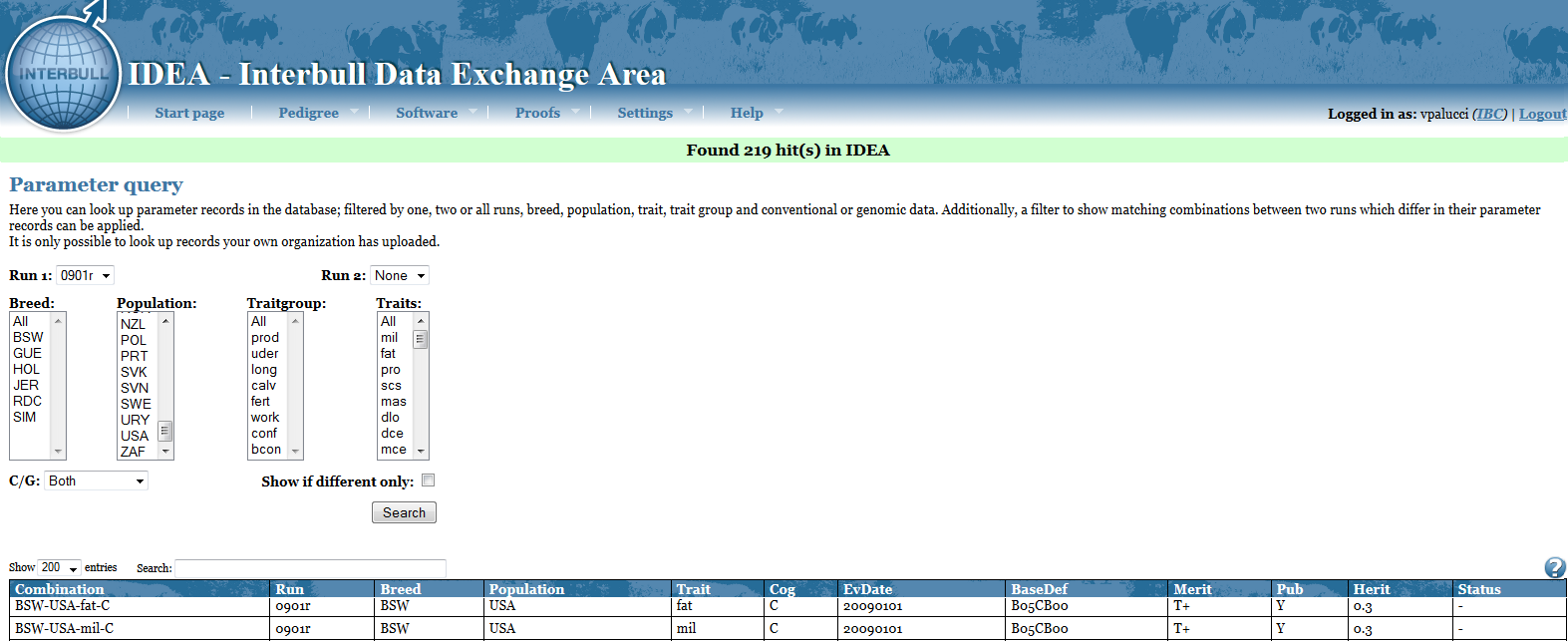Click the Logout link
Screen dimensions: 1568x642
[1542, 114]
